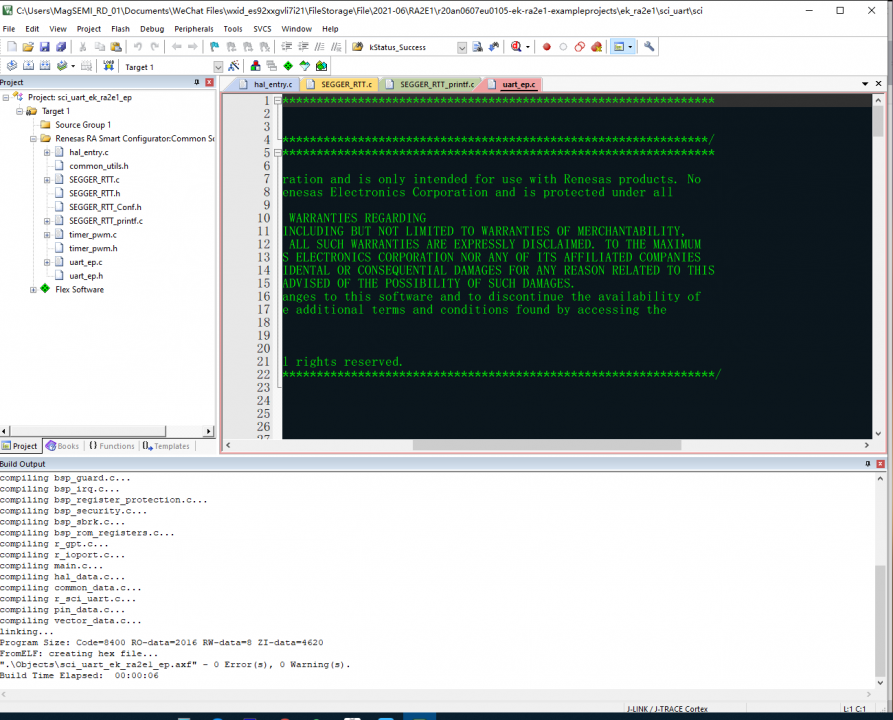Image resolution: width=893 pixels, height=720 pixels.
Task: Kill all breakpoints icon
Action: (x=596, y=47)
